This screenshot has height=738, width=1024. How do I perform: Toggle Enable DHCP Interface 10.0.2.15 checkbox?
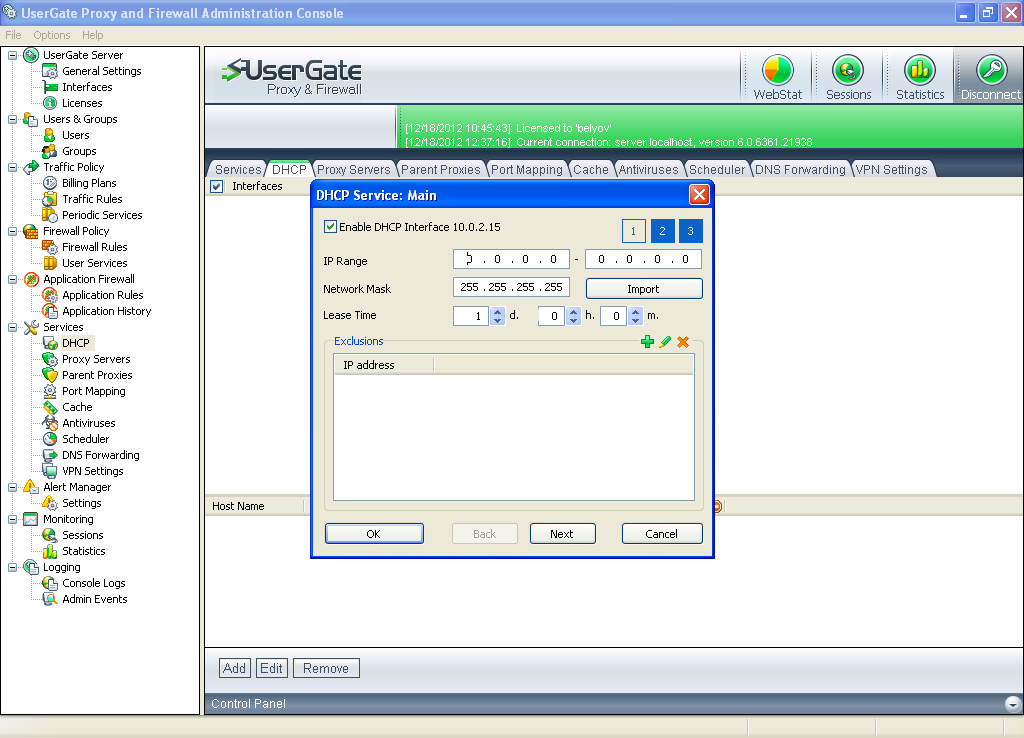pos(330,227)
